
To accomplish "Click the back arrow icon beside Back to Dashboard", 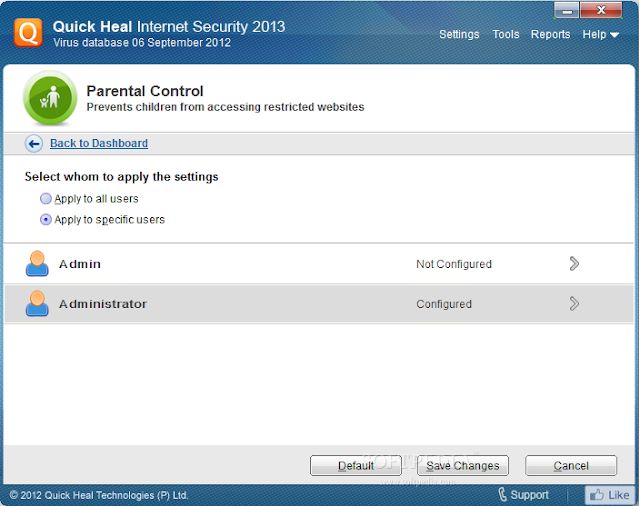I will 34,144.
